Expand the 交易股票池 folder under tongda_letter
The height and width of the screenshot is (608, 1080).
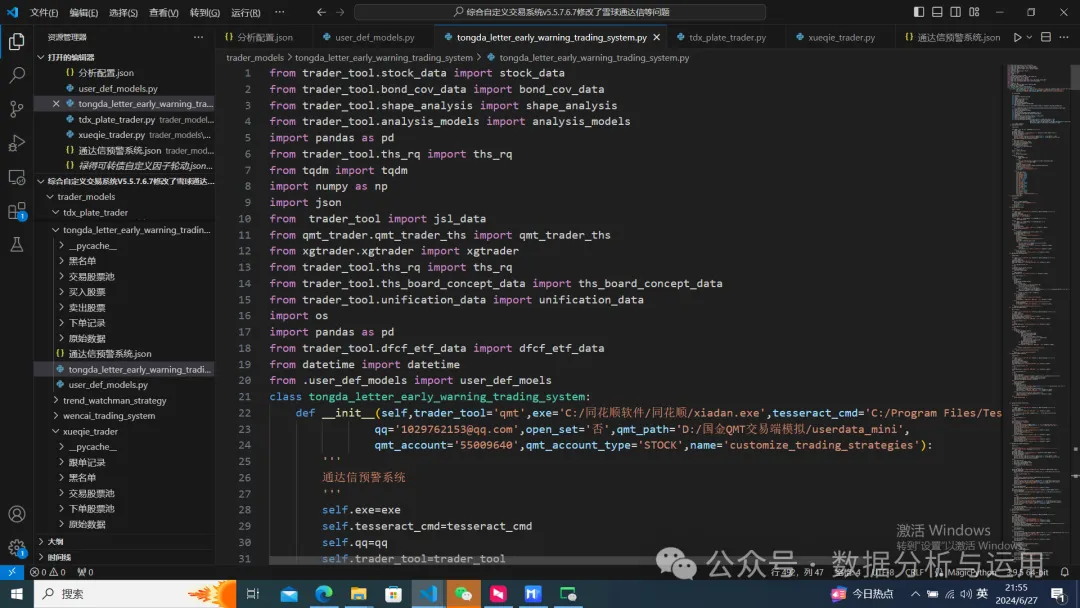point(61,276)
